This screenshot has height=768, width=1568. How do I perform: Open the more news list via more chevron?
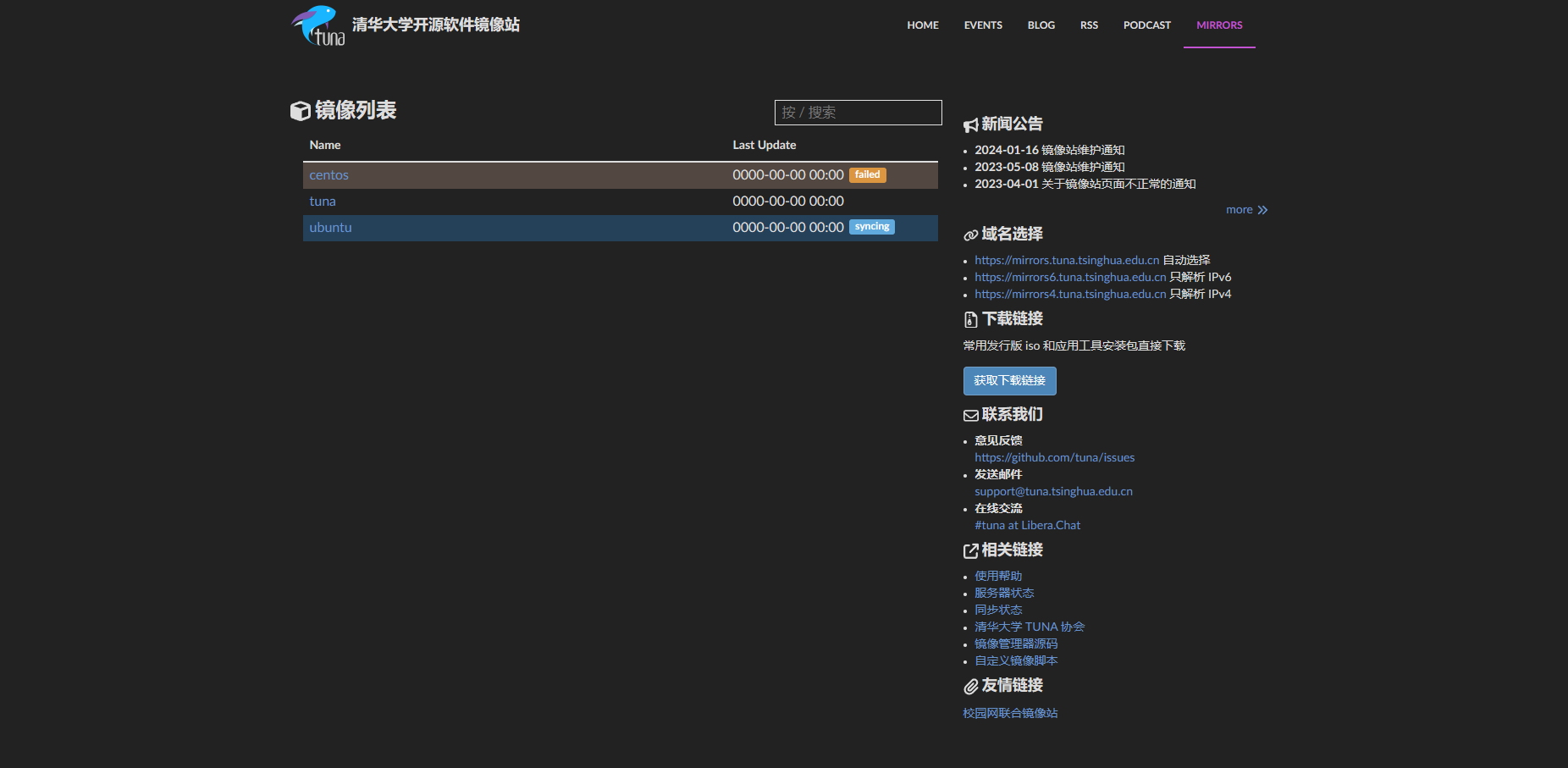coord(1245,209)
